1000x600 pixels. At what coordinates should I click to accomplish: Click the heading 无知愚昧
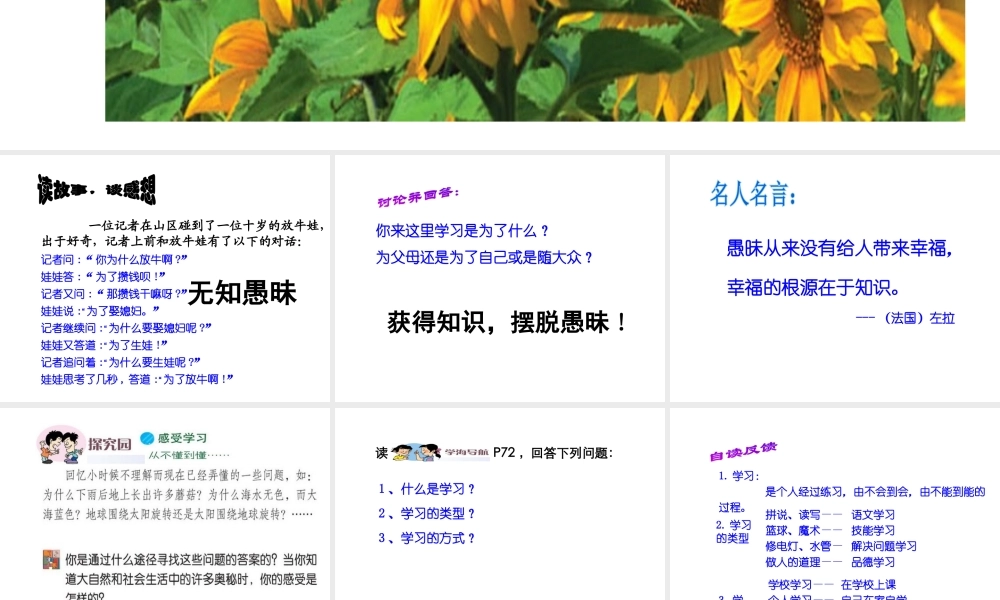(242, 293)
